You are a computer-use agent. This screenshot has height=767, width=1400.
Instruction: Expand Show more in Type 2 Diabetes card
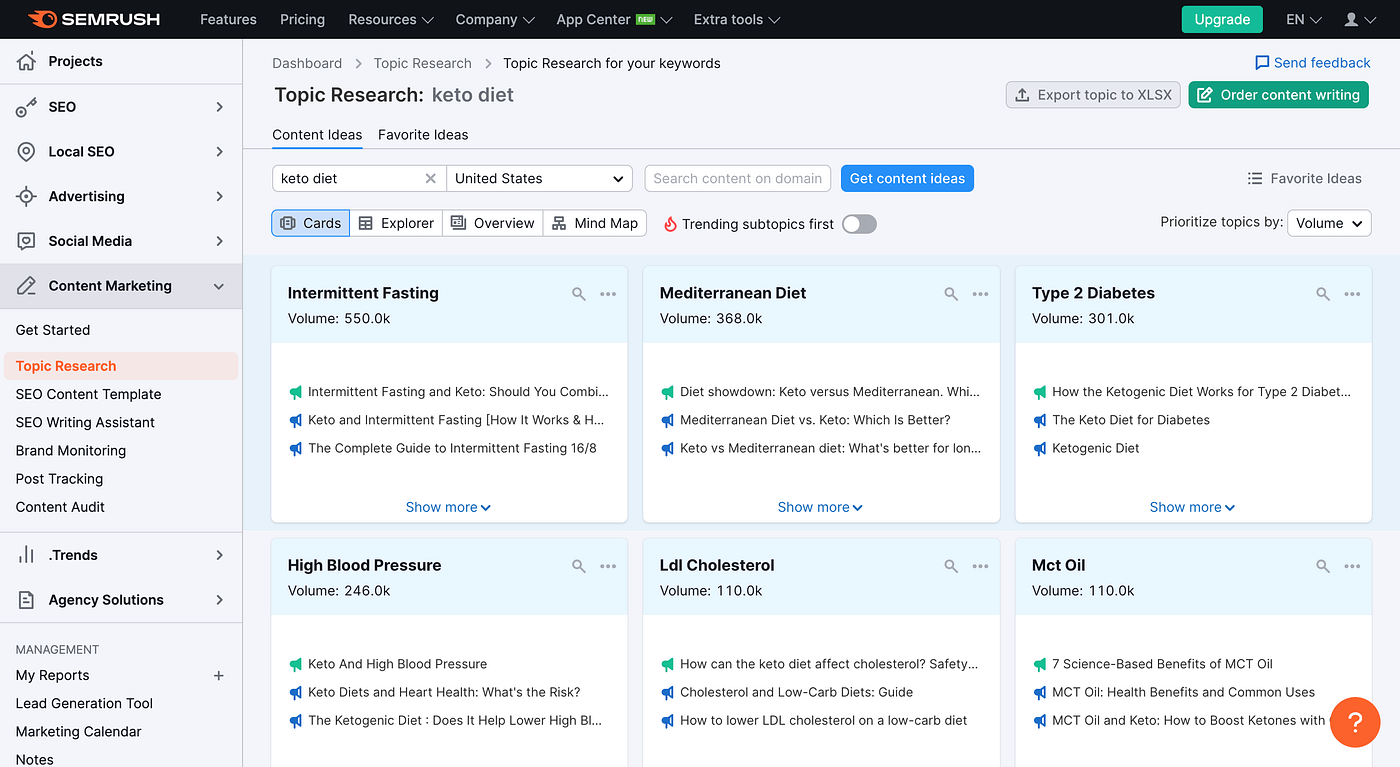(1192, 507)
